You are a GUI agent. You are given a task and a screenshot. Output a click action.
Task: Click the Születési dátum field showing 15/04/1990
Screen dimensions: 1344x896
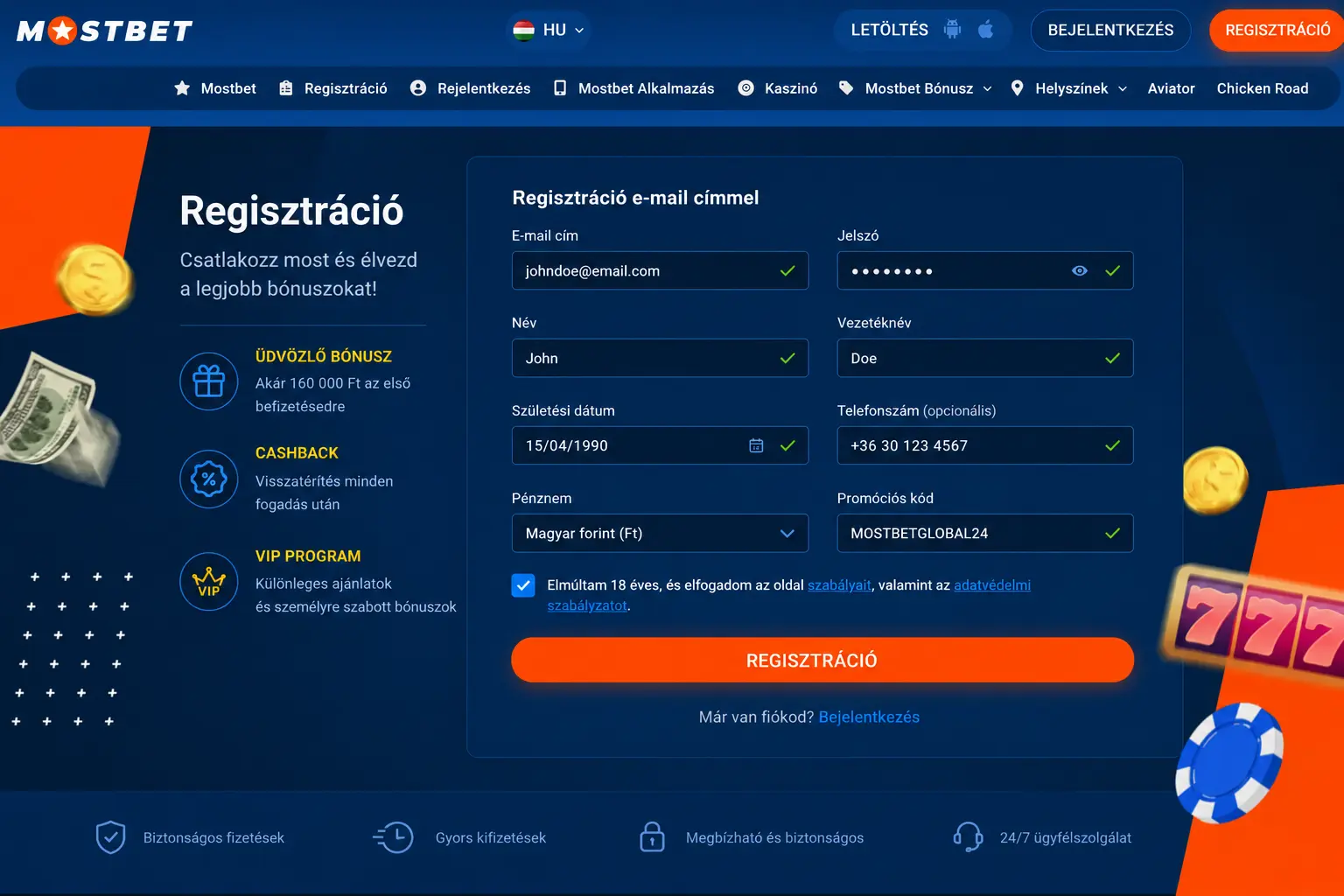(660, 445)
